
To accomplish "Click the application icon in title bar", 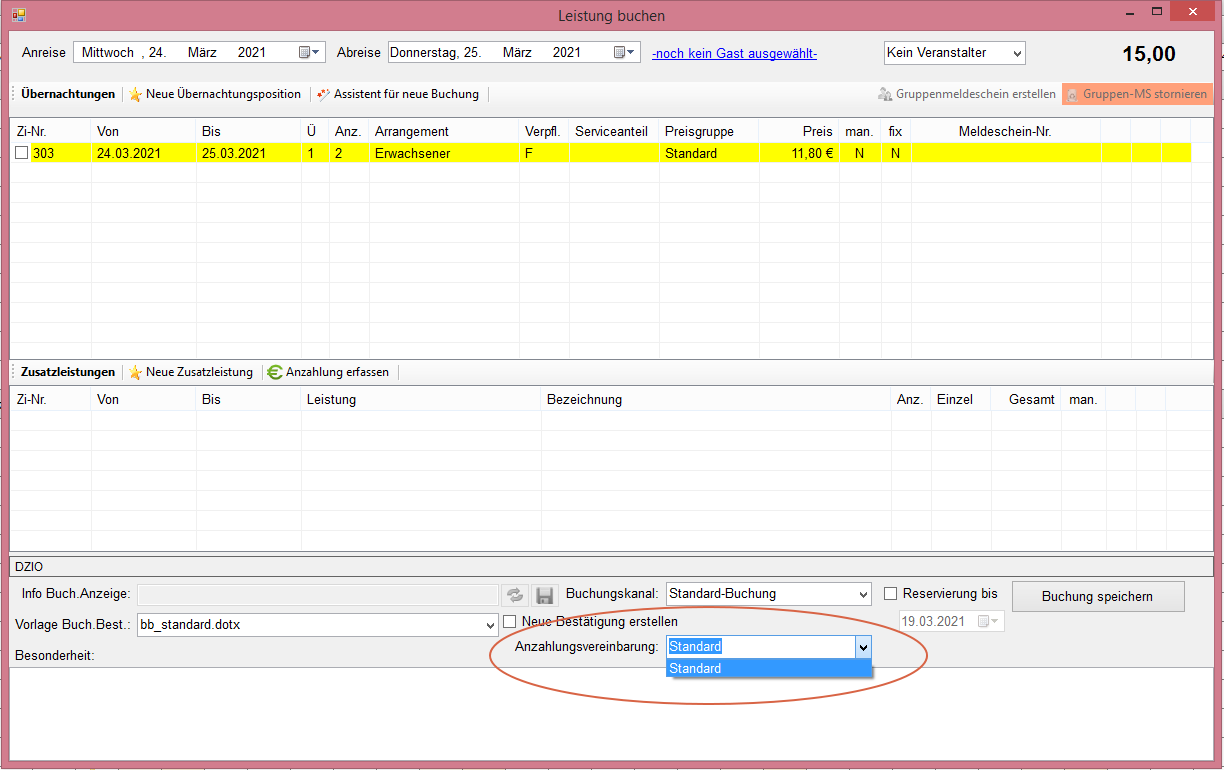I will pyautogui.click(x=19, y=15).
